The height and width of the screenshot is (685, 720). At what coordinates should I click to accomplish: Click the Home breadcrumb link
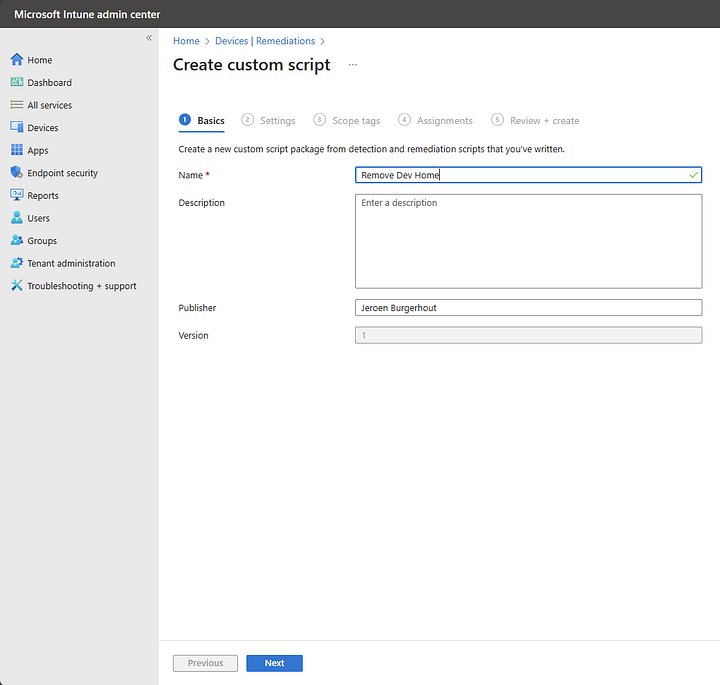pos(186,41)
